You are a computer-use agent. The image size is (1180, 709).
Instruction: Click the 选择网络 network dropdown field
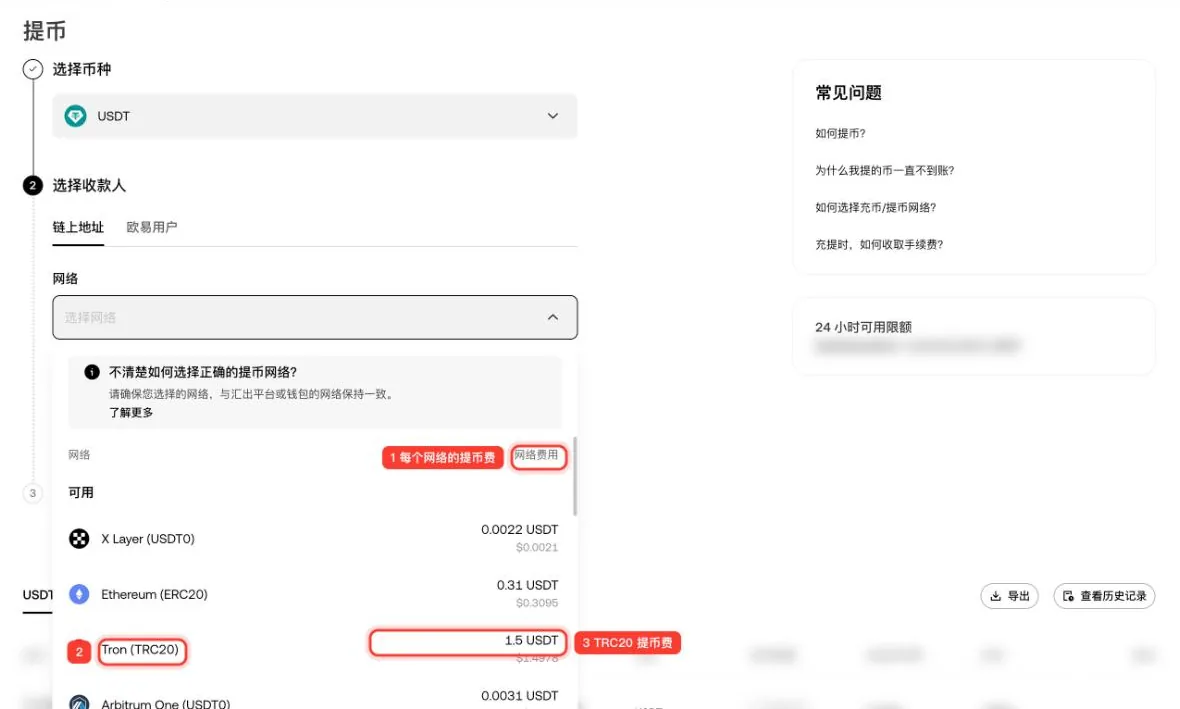click(315, 317)
